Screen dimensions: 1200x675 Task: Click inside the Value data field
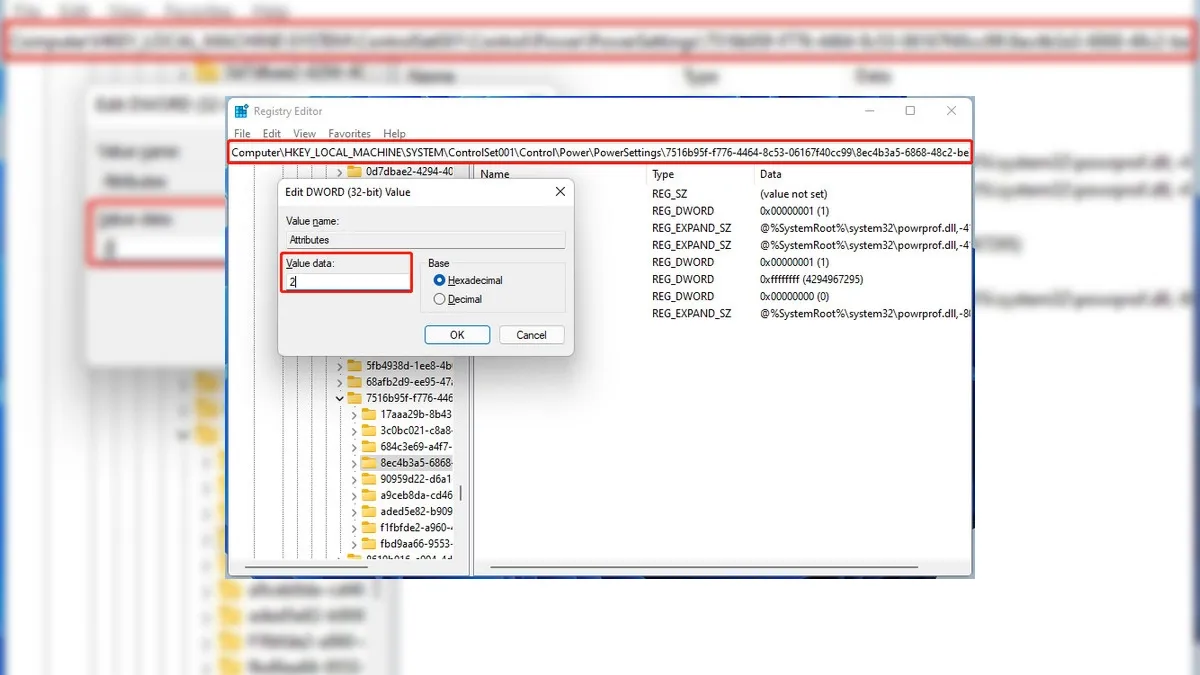pos(345,283)
